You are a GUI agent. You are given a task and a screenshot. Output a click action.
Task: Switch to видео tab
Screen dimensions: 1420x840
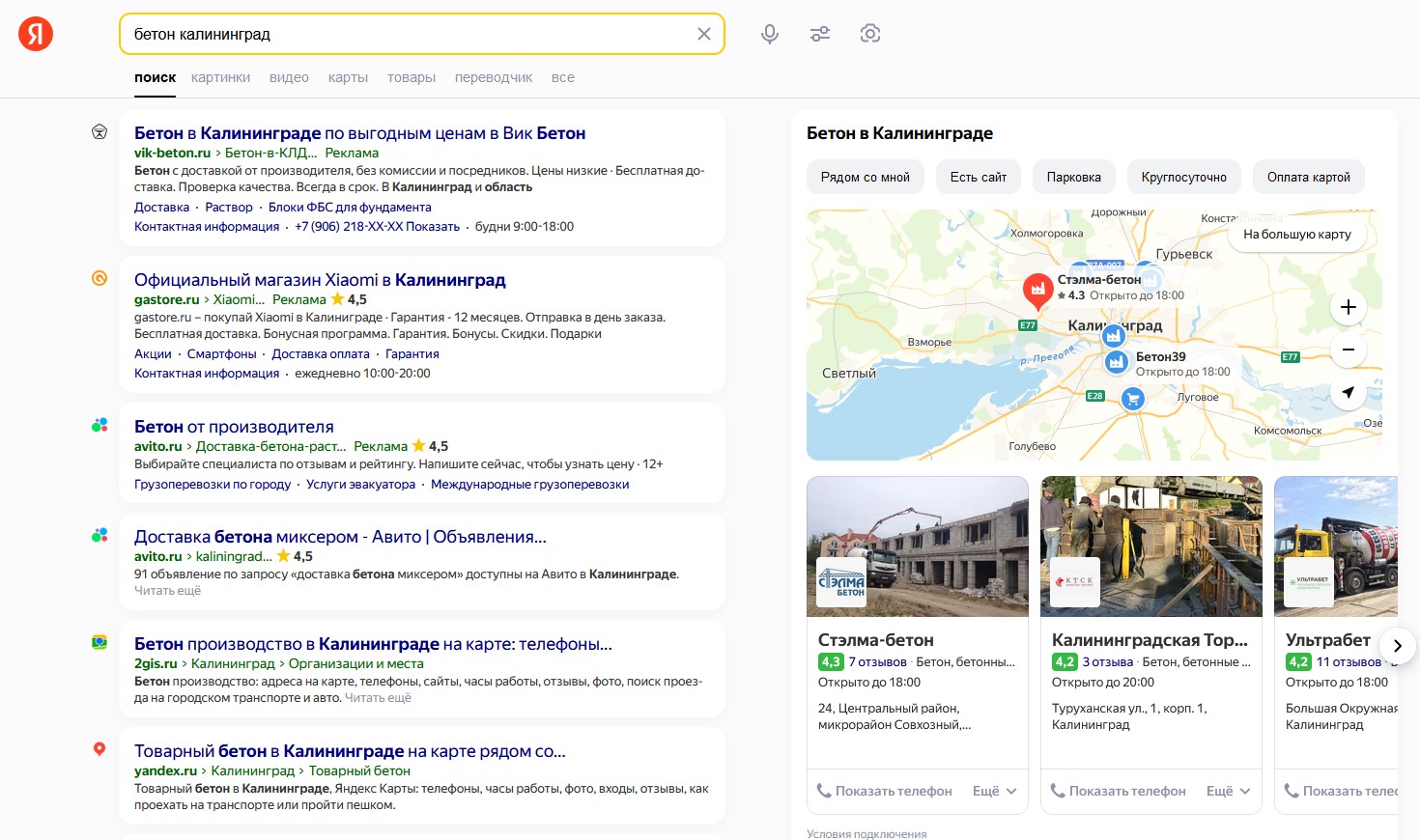tap(289, 77)
